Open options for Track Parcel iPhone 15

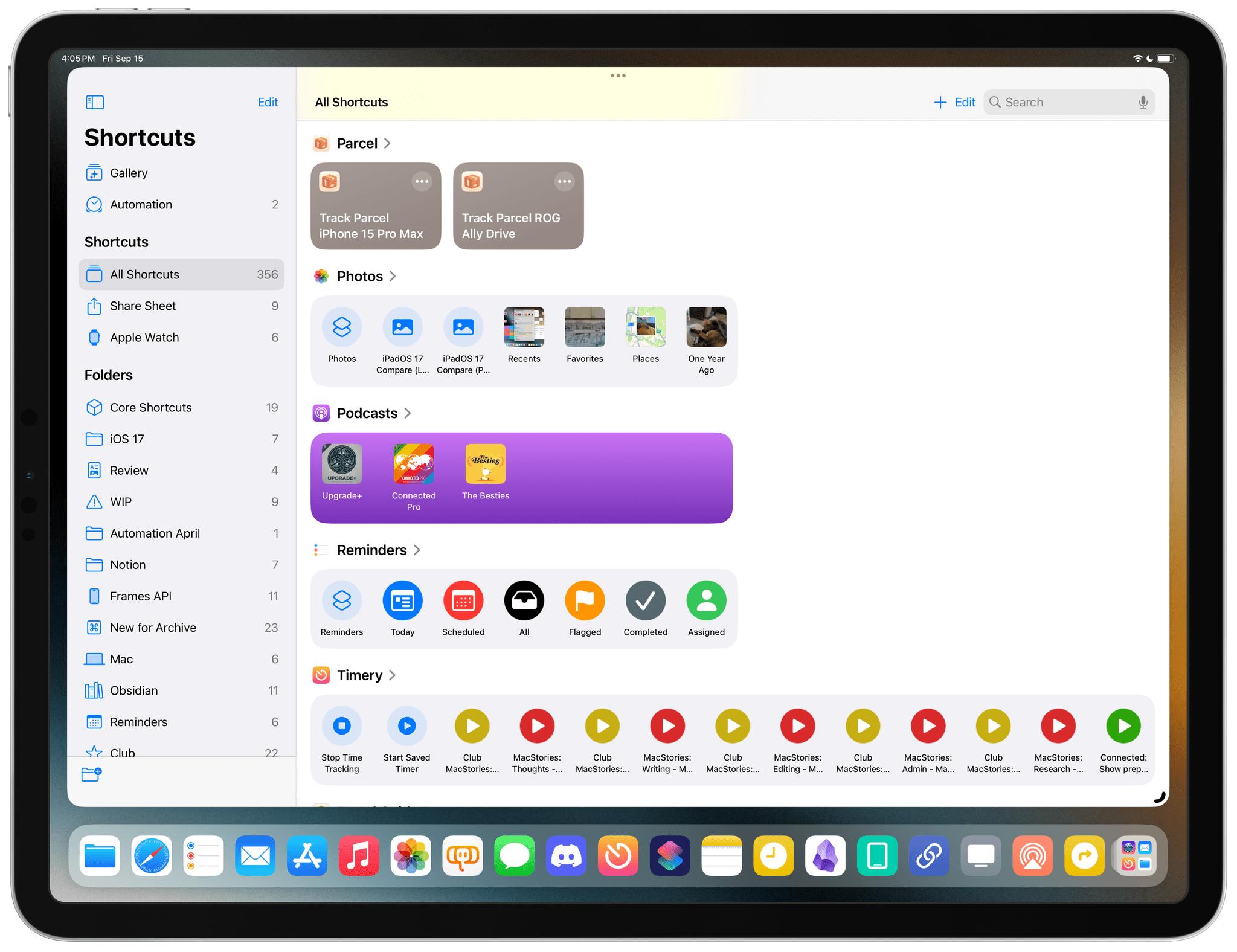422,181
